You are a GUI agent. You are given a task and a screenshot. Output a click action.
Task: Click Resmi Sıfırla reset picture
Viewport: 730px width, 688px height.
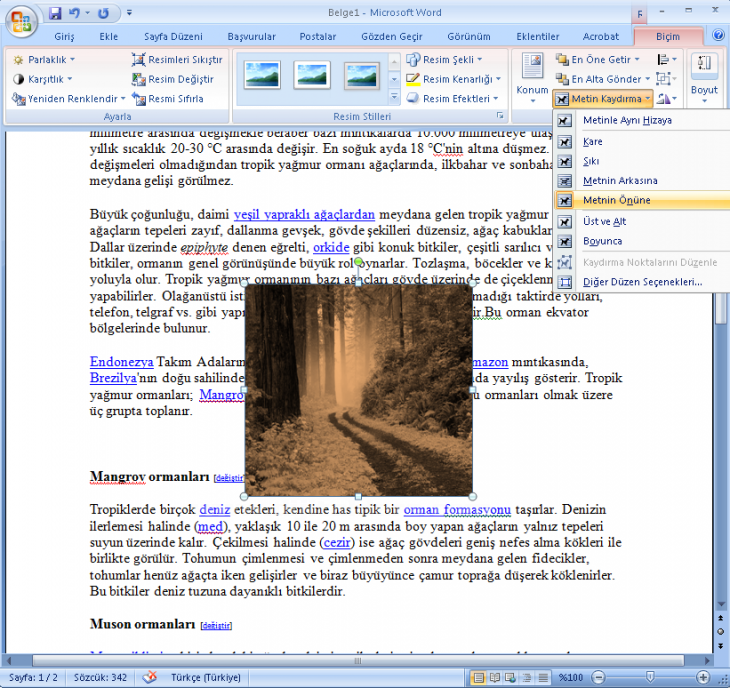pos(168,99)
